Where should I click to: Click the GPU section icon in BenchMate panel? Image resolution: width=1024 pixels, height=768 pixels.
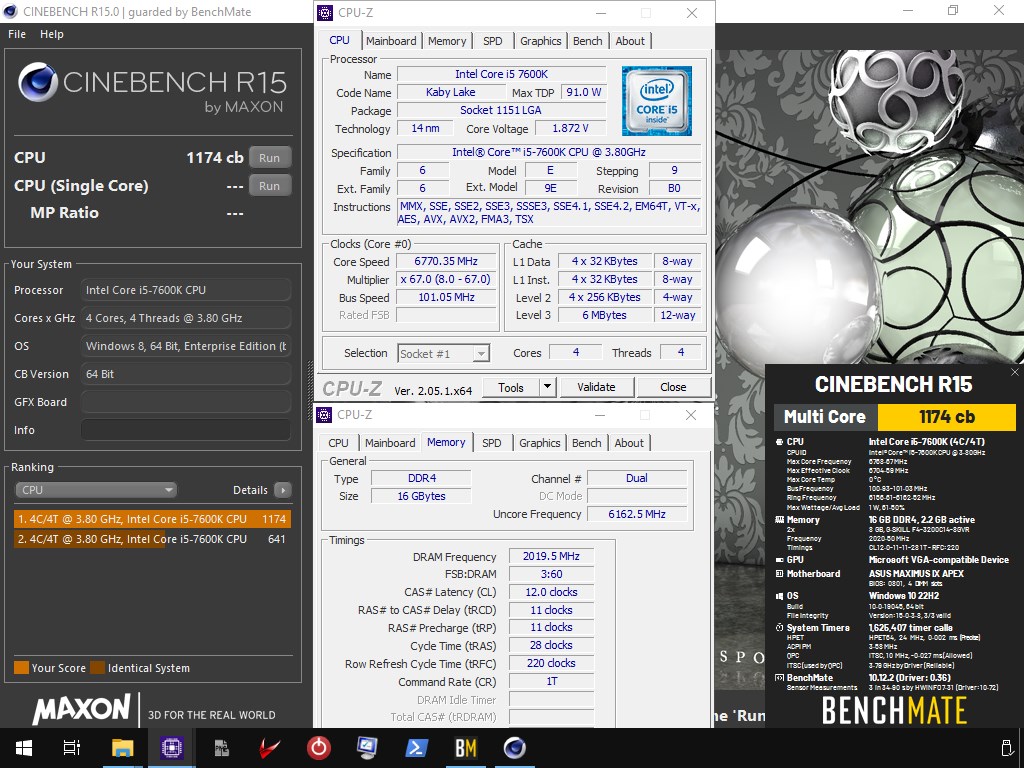tap(779, 560)
